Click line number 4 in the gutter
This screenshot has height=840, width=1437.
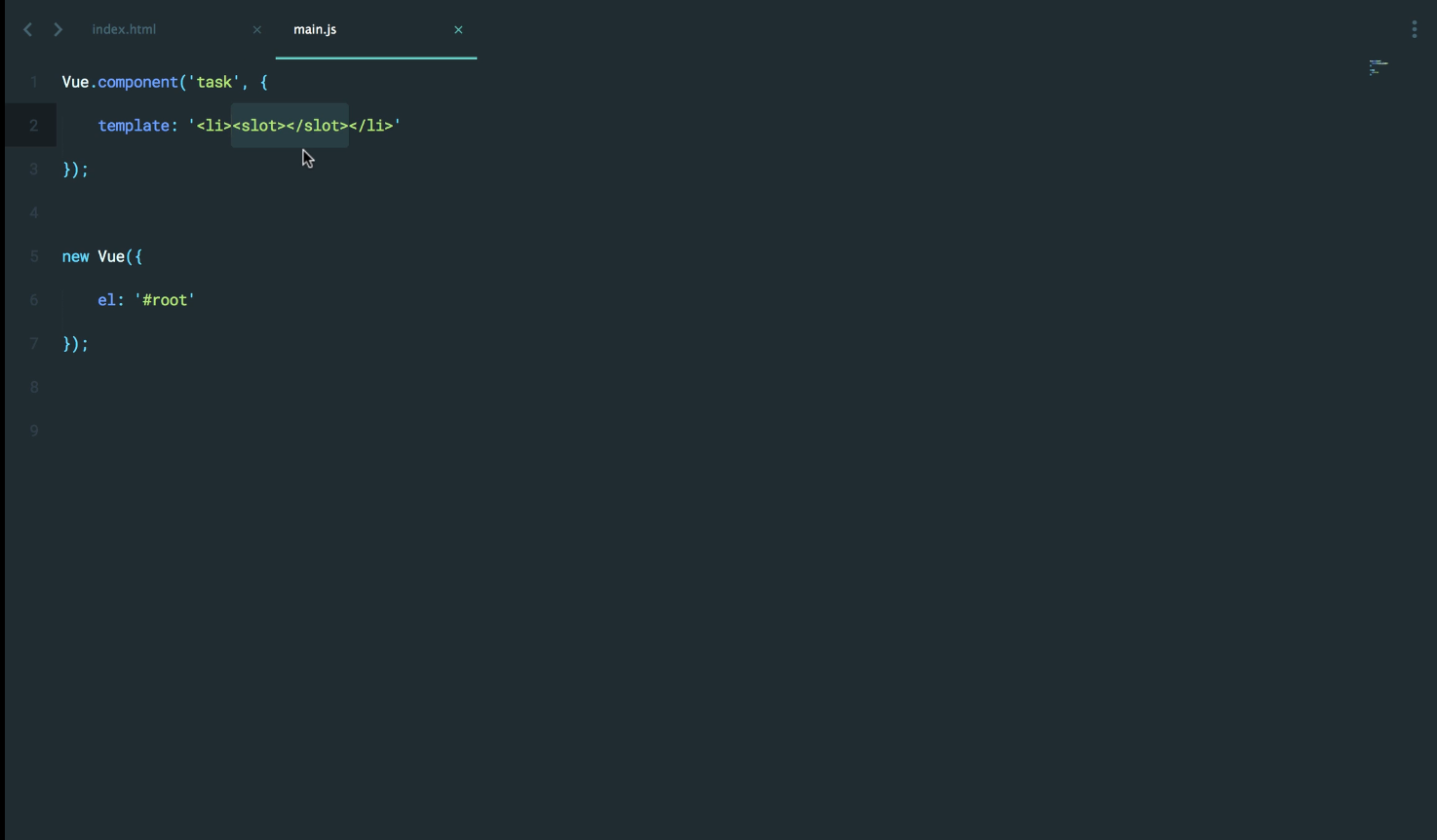tap(33, 212)
